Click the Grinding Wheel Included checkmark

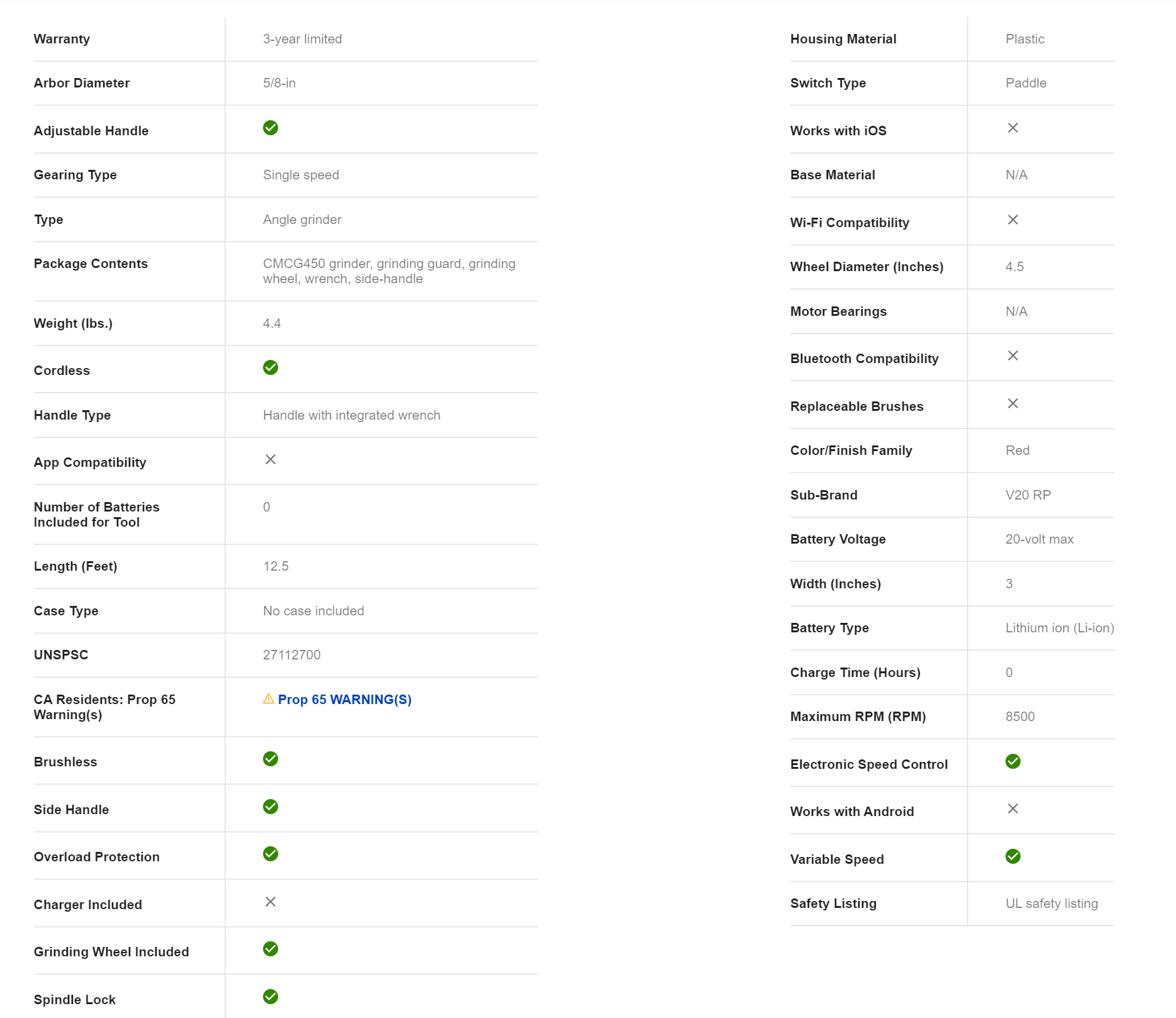tap(271, 949)
